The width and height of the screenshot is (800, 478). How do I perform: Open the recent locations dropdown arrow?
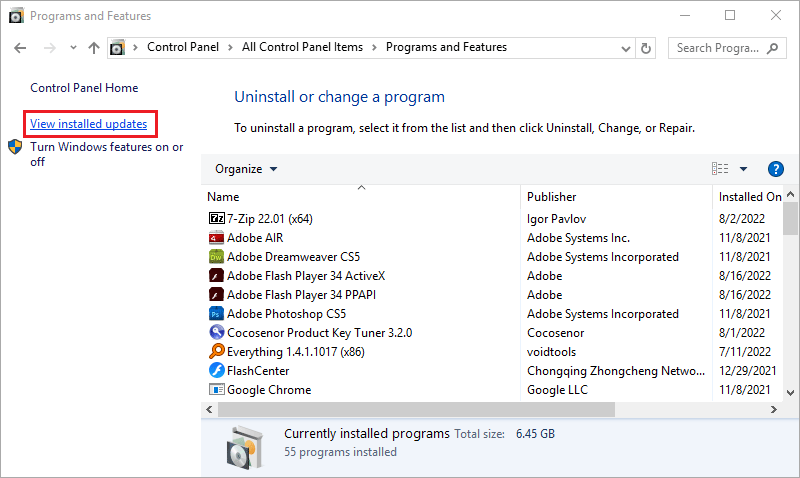(x=73, y=48)
